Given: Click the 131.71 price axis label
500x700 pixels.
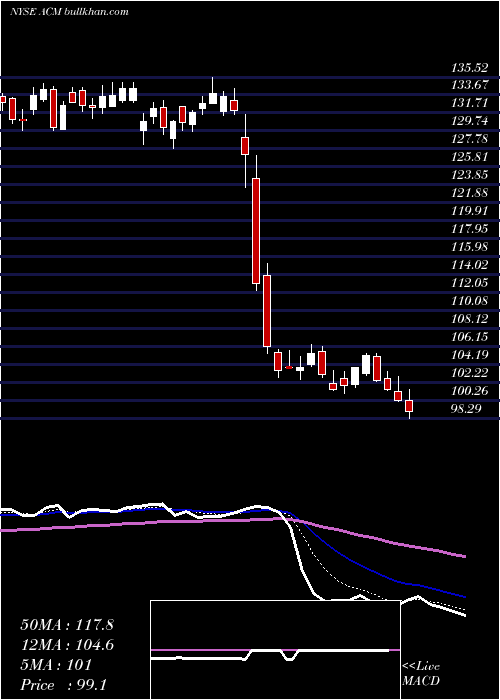Looking at the screenshot, I should pyautogui.click(x=470, y=103).
